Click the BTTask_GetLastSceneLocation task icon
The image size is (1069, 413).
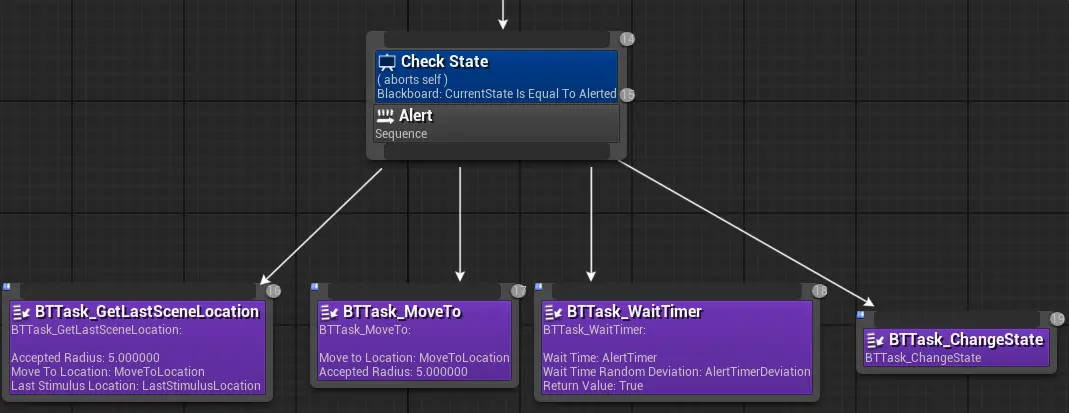click(x=21, y=312)
